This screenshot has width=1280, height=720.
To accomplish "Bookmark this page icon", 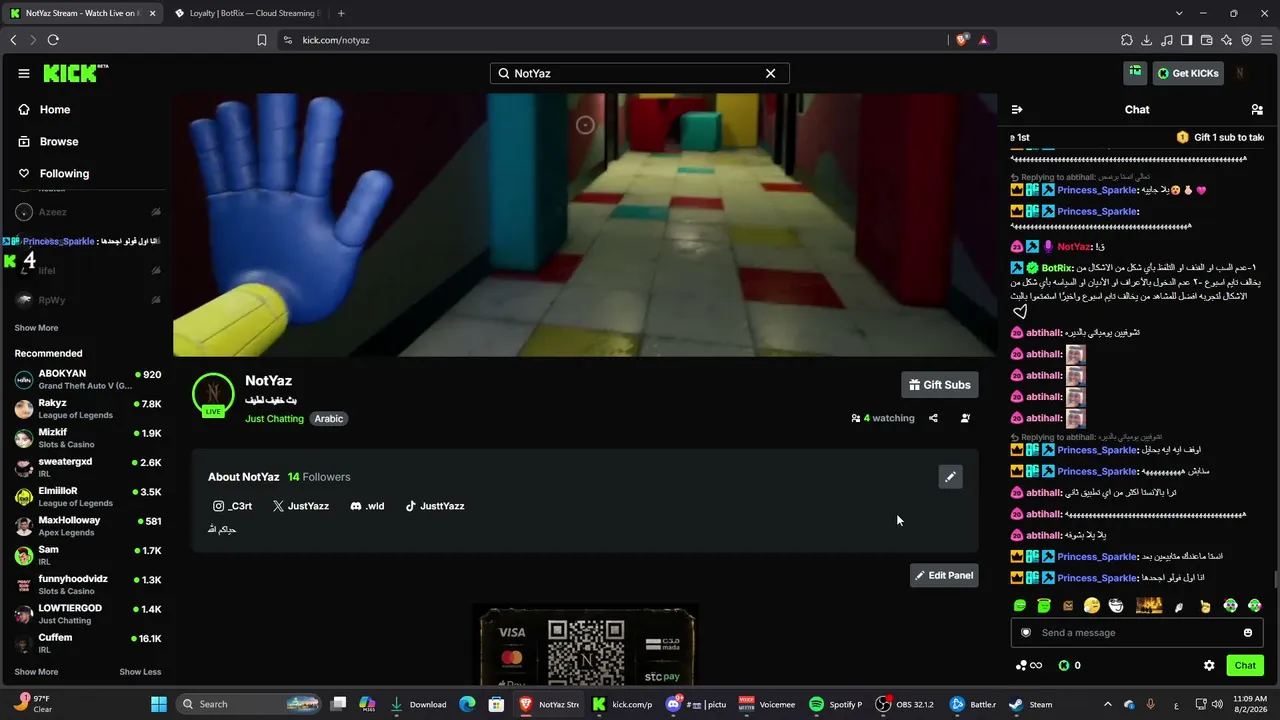I will point(262,40).
